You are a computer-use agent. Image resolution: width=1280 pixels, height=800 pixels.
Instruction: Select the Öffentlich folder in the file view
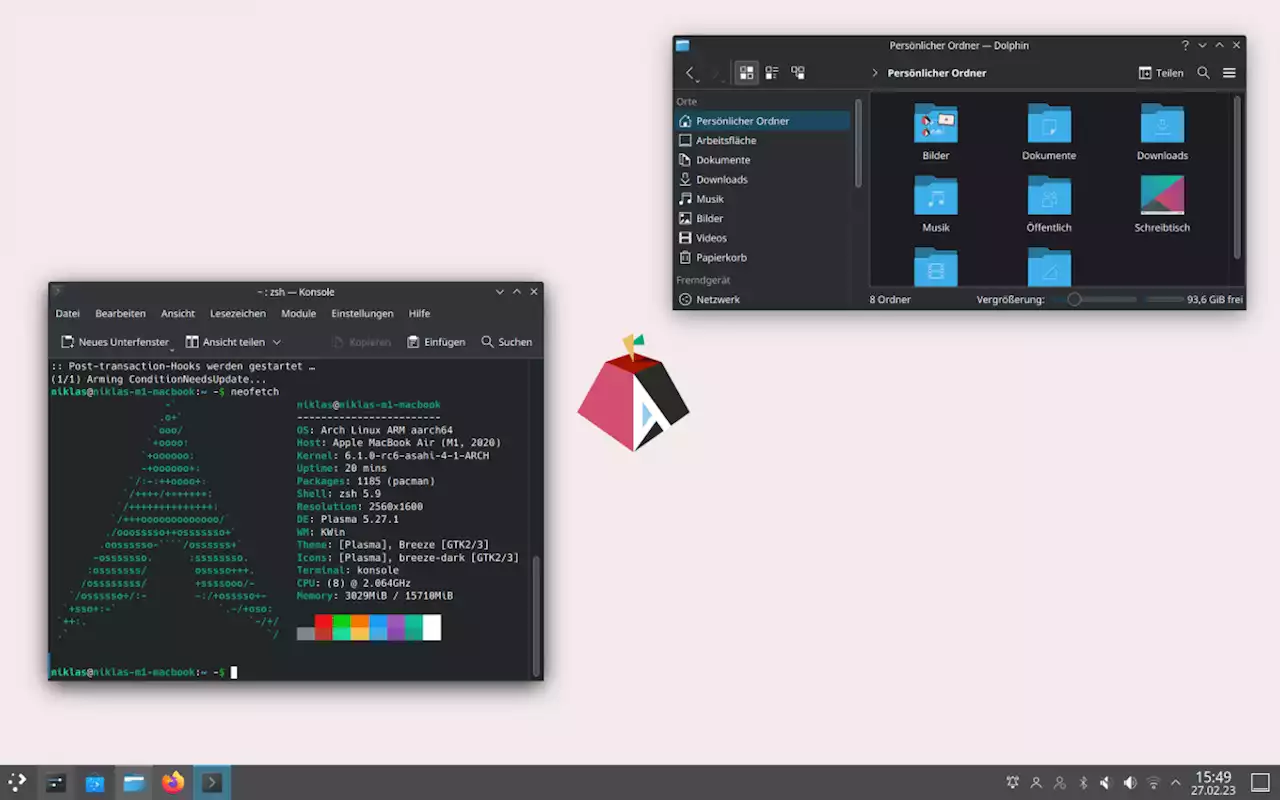[x=1049, y=204]
